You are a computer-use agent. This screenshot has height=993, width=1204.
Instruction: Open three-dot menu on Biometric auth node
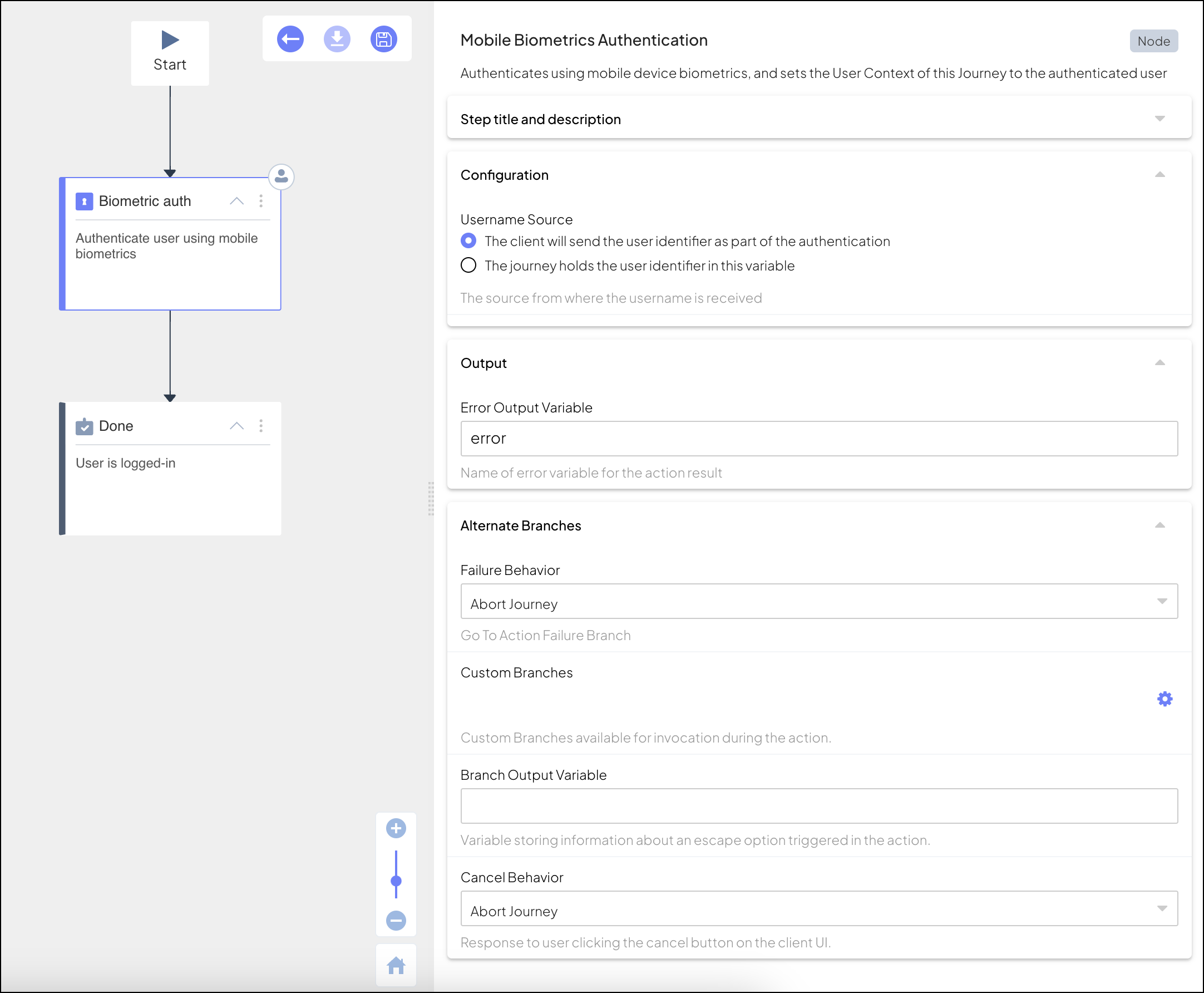(x=261, y=201)
